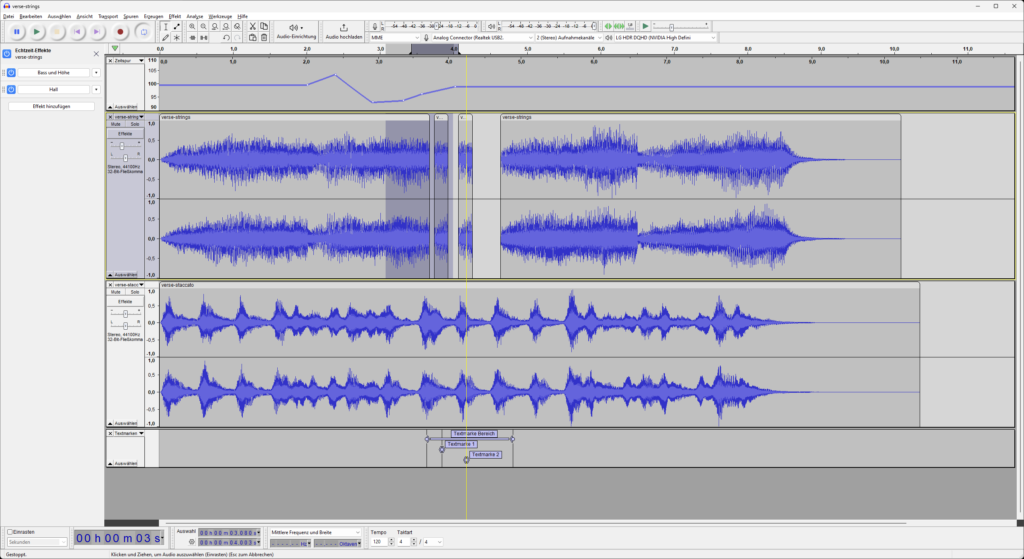Click the recording meter microphone icon

(375, 27)
